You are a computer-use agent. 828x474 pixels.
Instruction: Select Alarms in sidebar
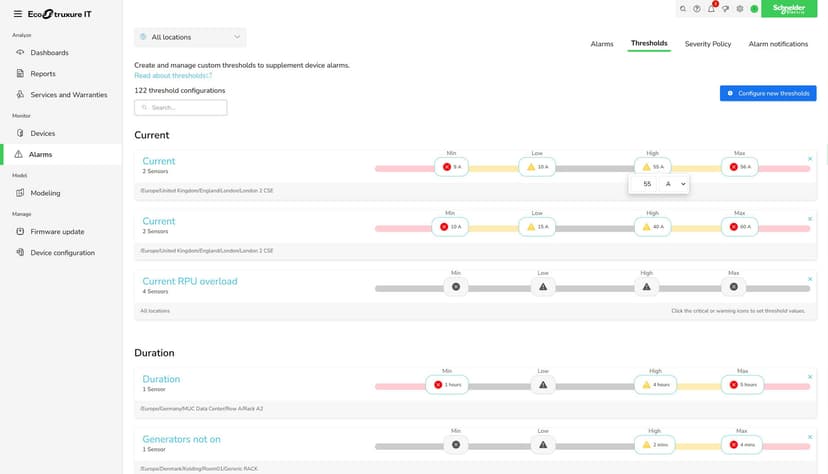40,155
